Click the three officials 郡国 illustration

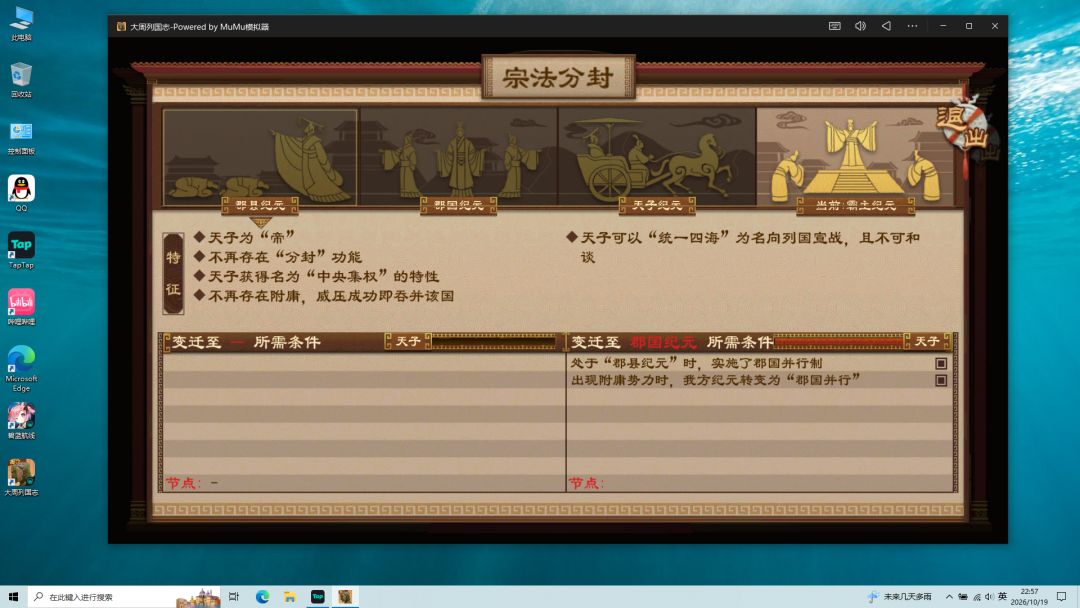[x=459, y=157]
